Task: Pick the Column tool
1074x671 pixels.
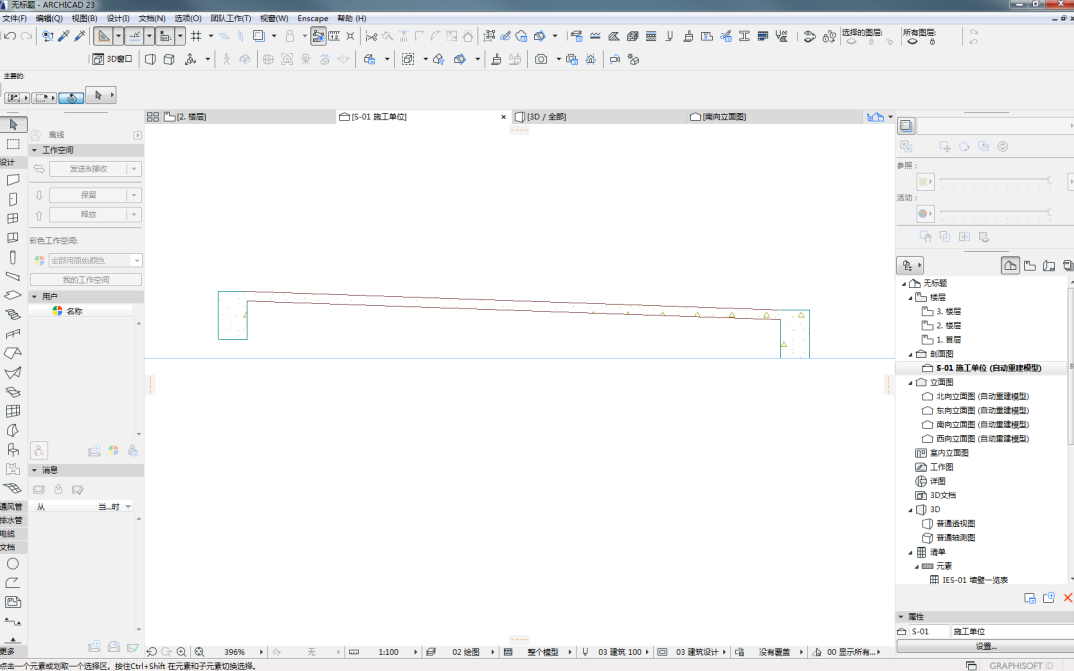Action: tap(13, 257)
